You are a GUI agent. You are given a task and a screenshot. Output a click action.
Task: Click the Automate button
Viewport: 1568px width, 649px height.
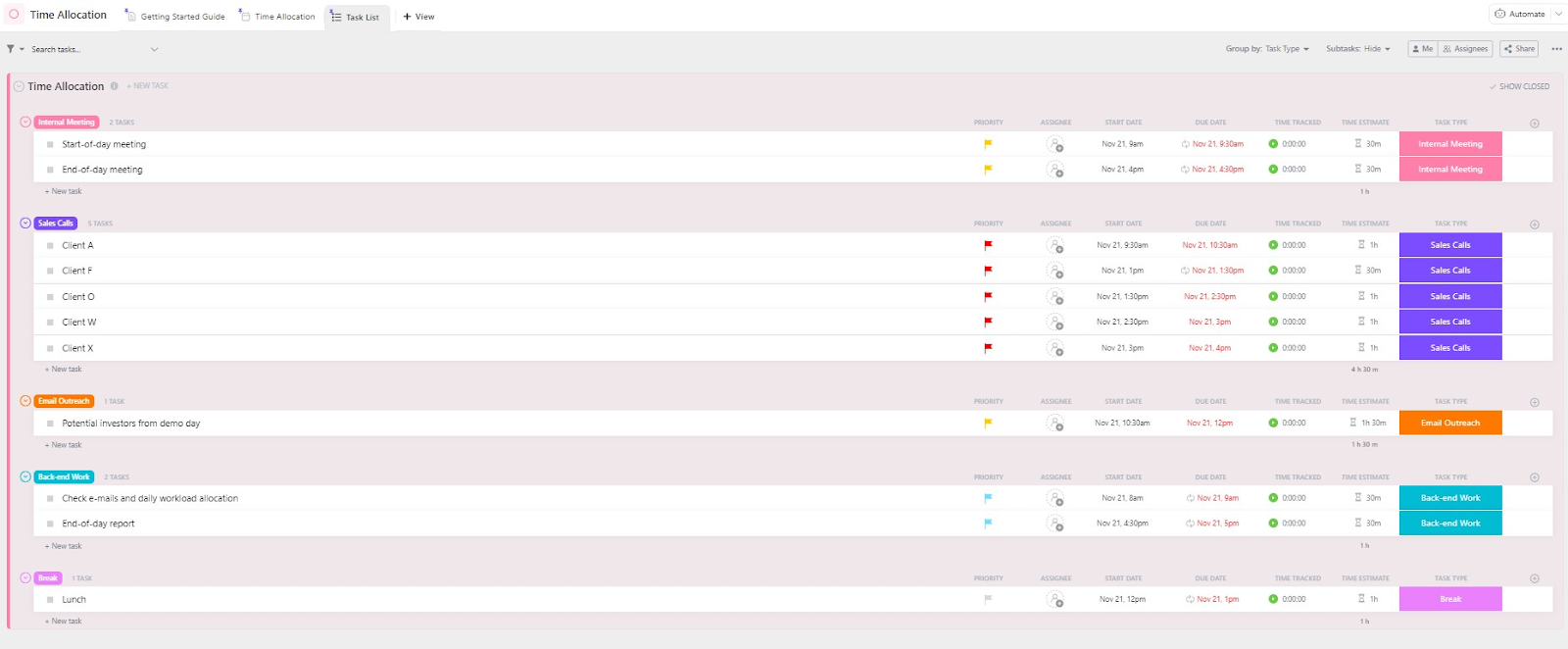[x=1520, y=14]
